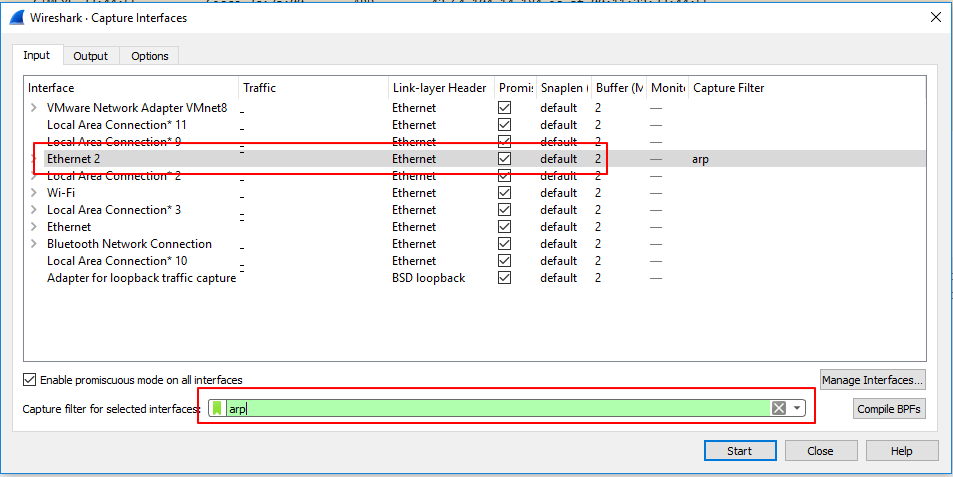This screenshot has width=953, height=477.
Task: Clear the capture filter with the X icon
Action: (x=778, y=408)
